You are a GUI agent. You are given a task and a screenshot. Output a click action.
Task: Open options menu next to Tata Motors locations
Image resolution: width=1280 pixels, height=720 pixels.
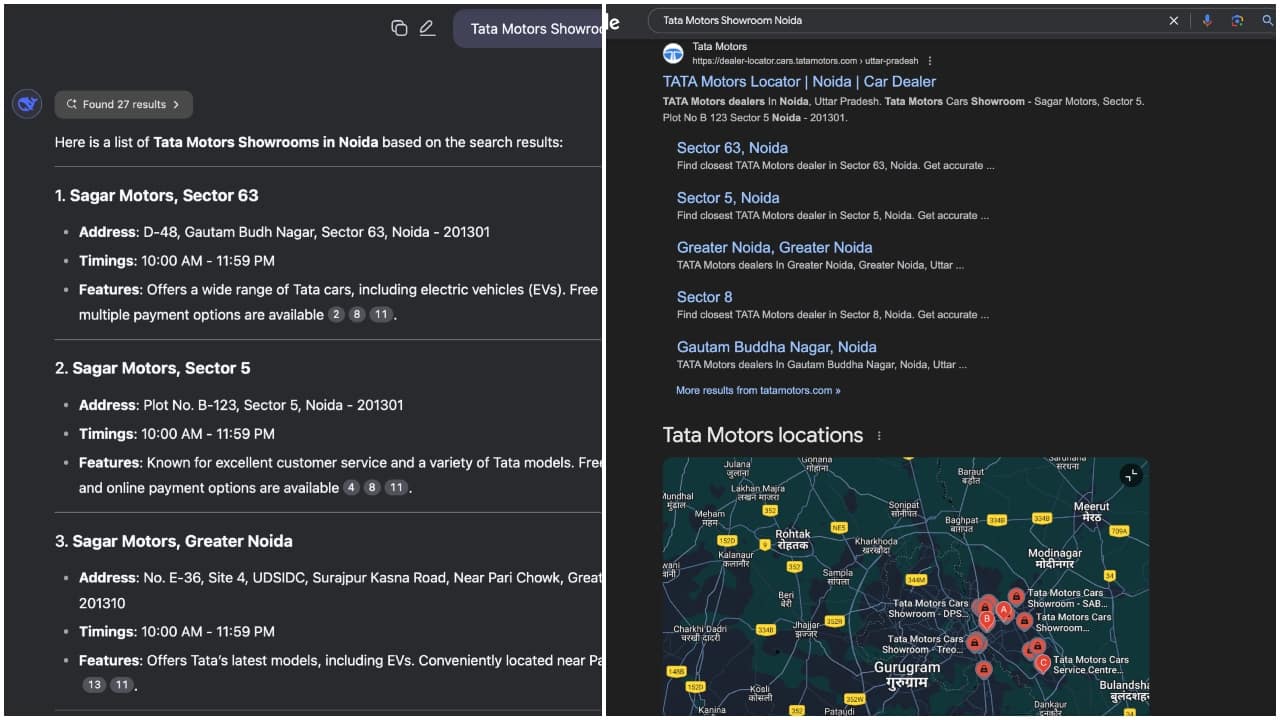click(879, 436)
